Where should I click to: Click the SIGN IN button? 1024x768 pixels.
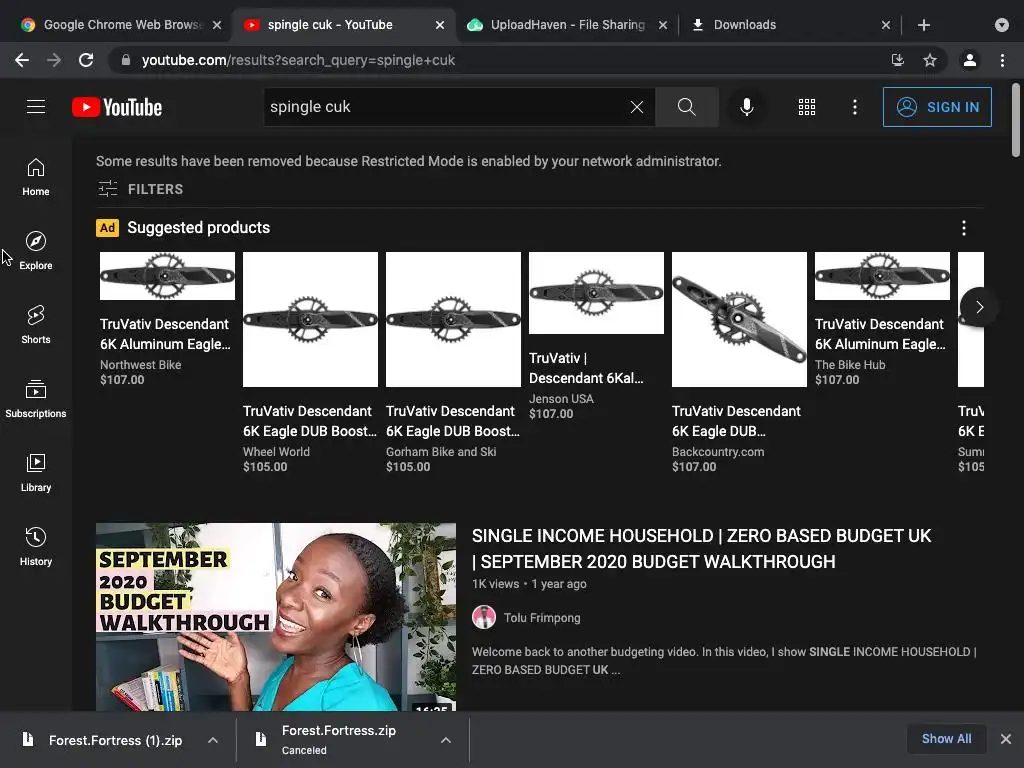pos(937,107)
